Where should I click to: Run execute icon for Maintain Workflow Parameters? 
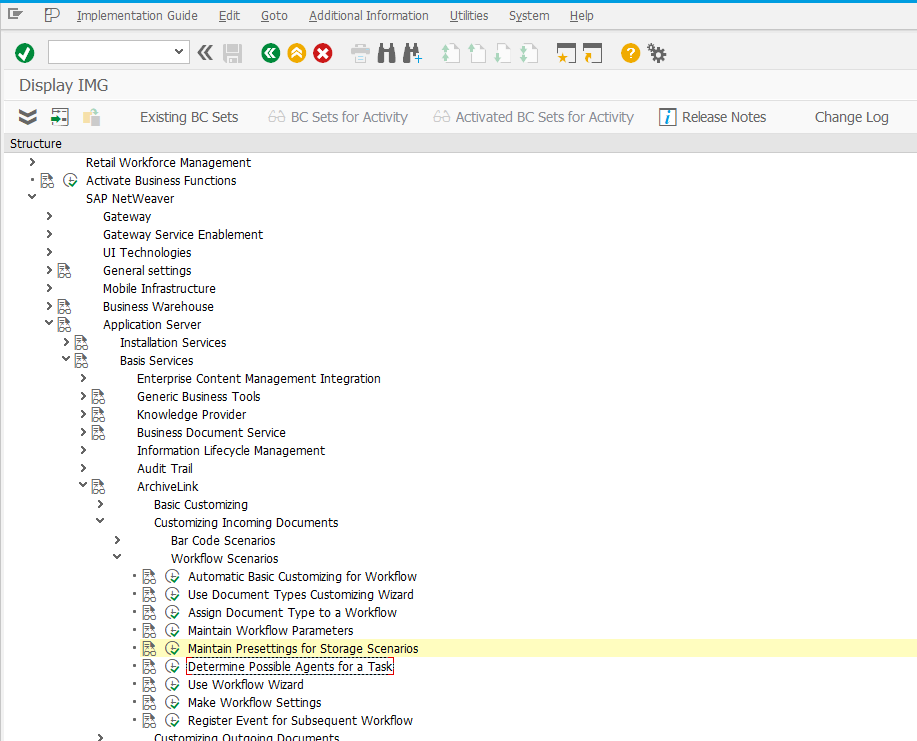[x=172, y=630]
